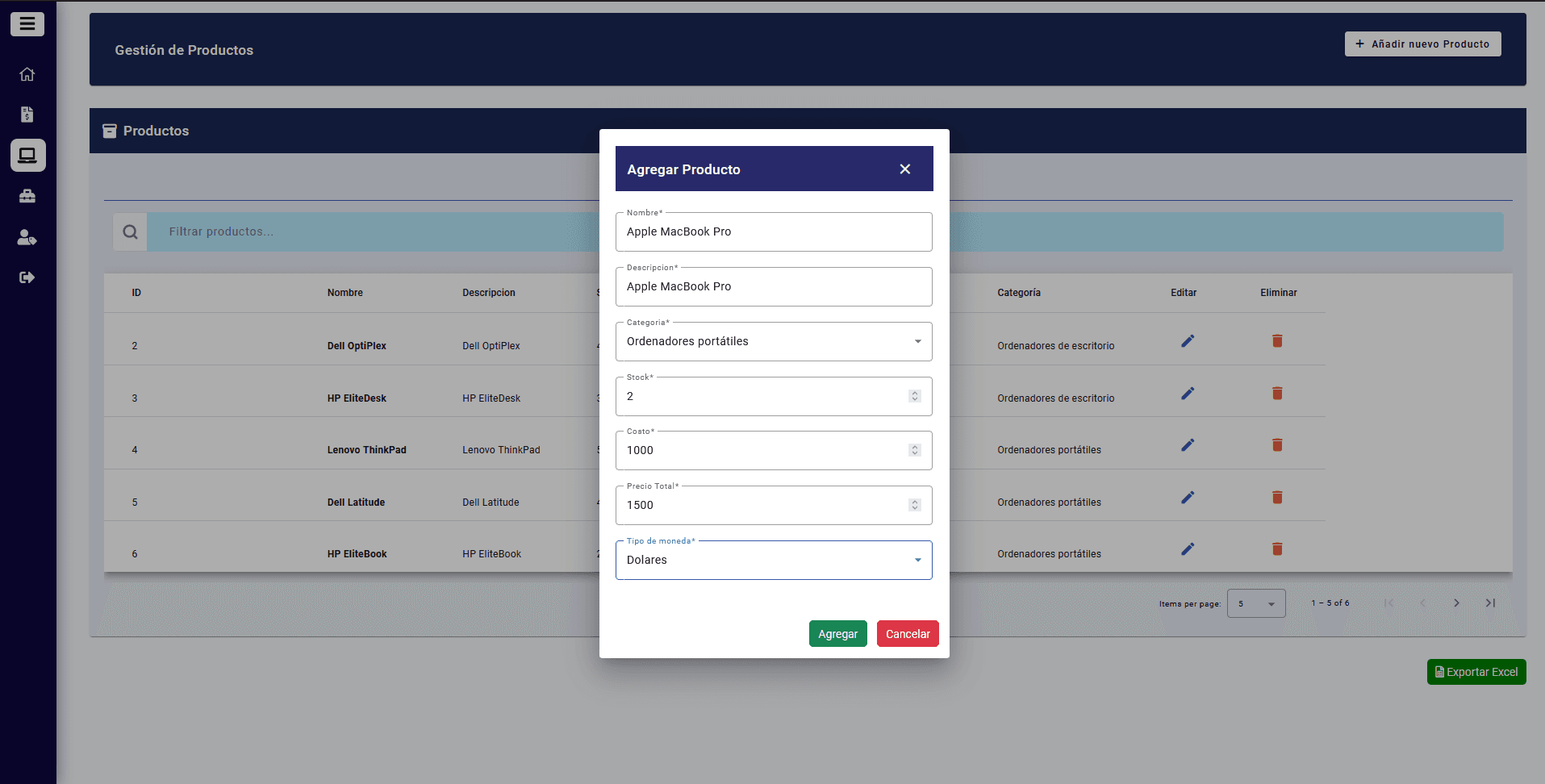Click the Stock field stepper arrows

914,396
